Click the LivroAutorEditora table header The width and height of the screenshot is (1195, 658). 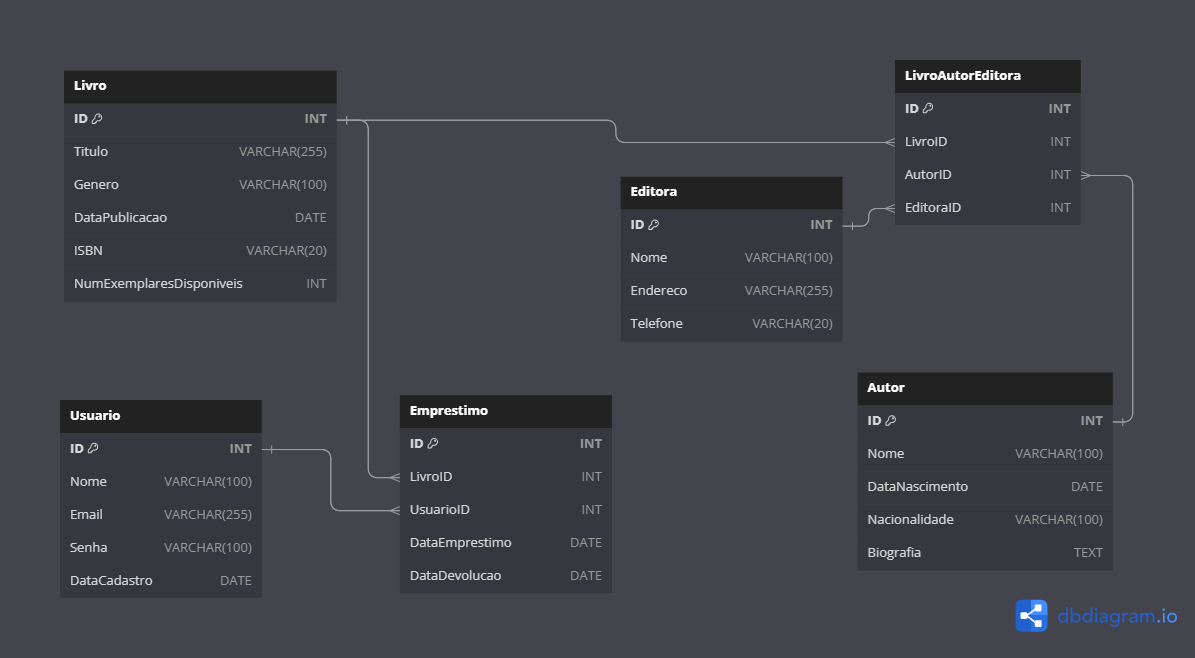[x=987, y=76]
